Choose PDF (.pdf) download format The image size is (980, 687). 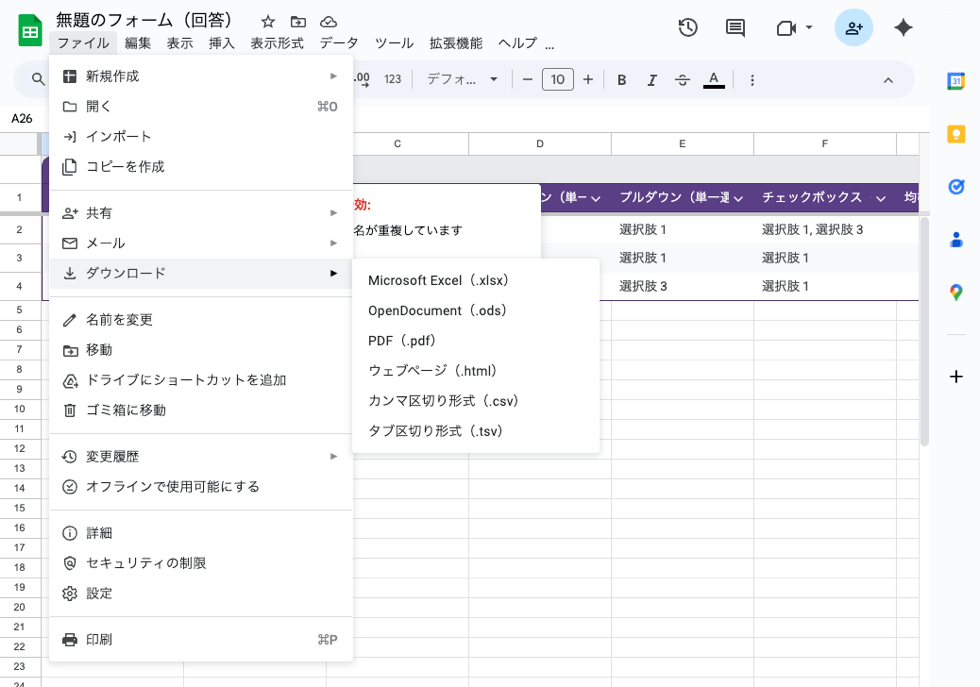coord(401,340)
